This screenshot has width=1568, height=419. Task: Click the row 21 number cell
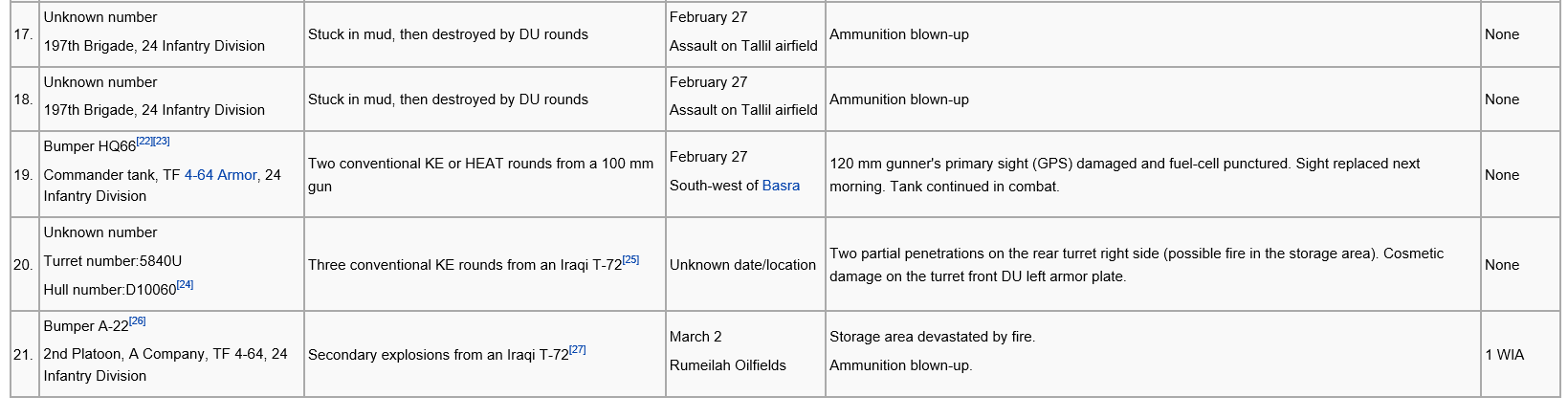coord(24,355)
